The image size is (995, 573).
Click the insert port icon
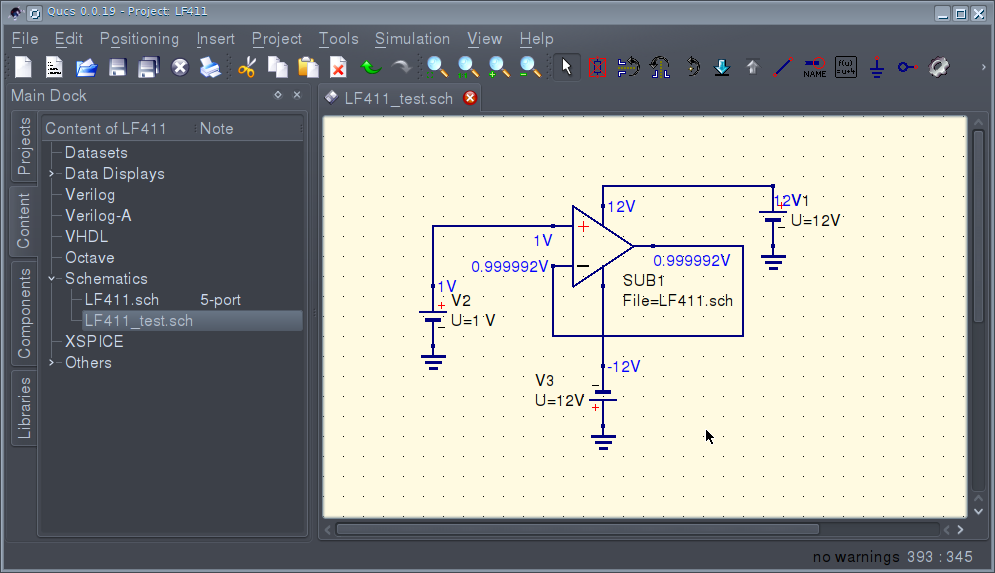point(906,68)
